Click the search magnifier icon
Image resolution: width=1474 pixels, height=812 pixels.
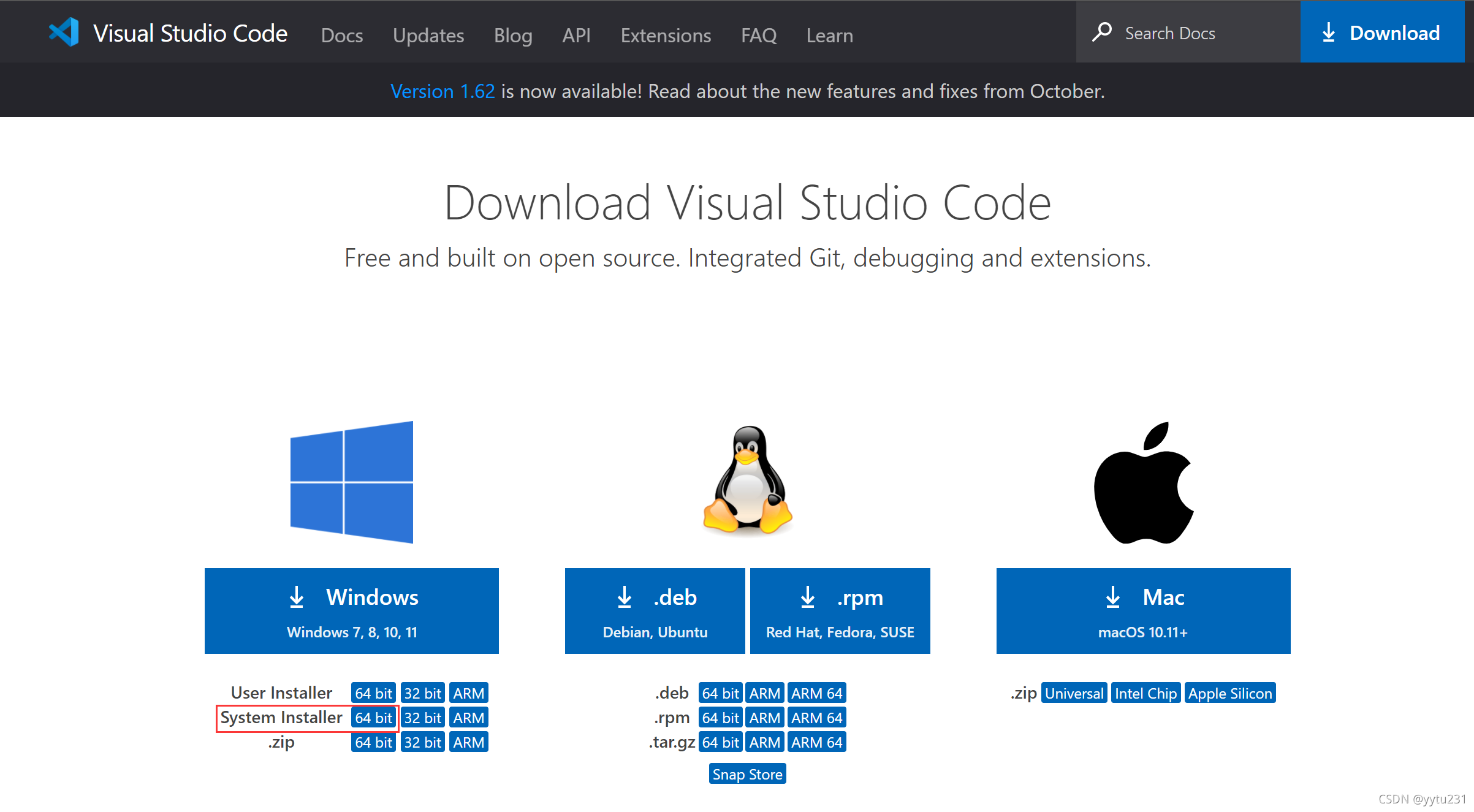coord(1101,32)
